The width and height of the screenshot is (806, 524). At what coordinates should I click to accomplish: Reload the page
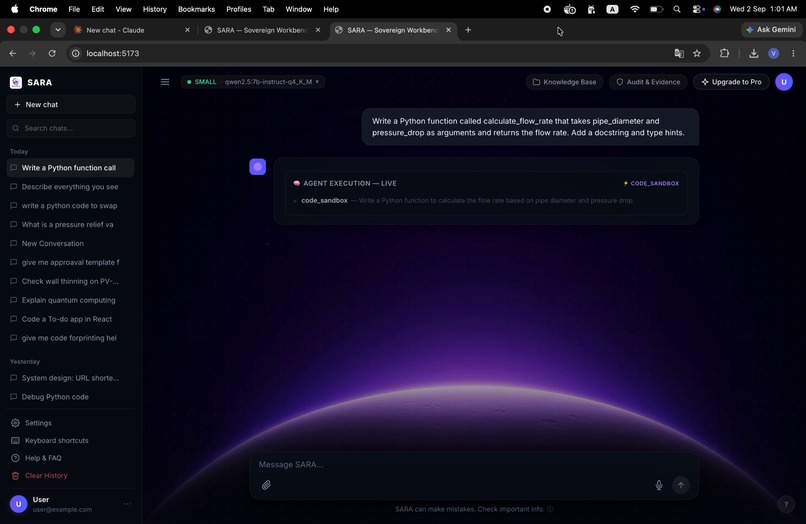click(x=52, y=53)
